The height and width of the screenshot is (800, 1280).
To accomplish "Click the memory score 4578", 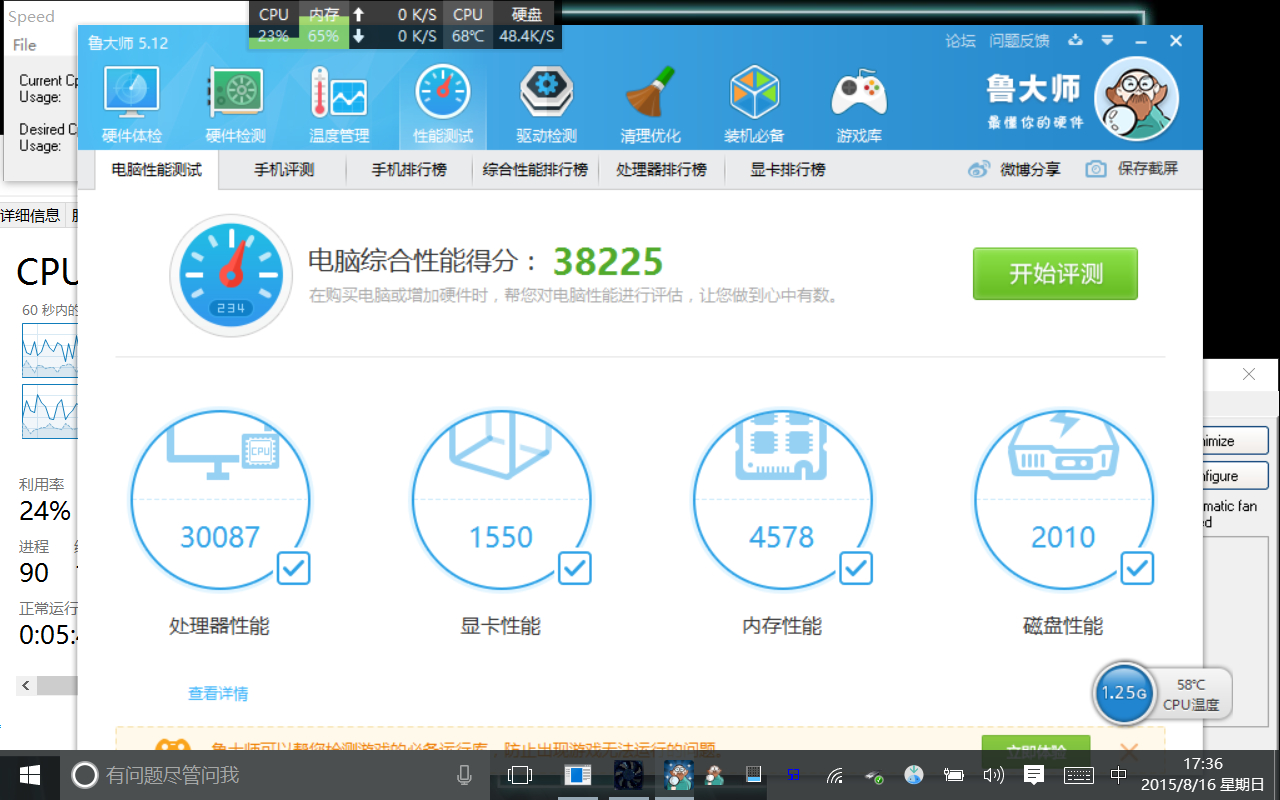I will point(782,537).
